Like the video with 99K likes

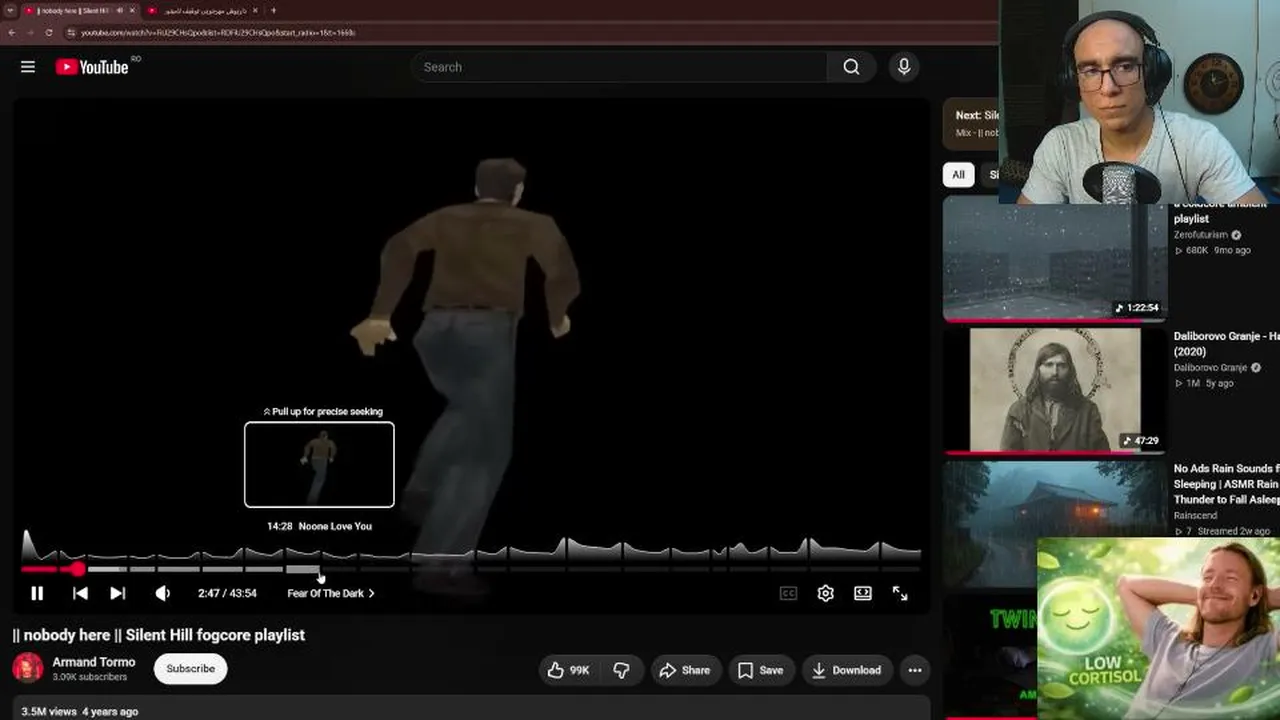(568, 670)
